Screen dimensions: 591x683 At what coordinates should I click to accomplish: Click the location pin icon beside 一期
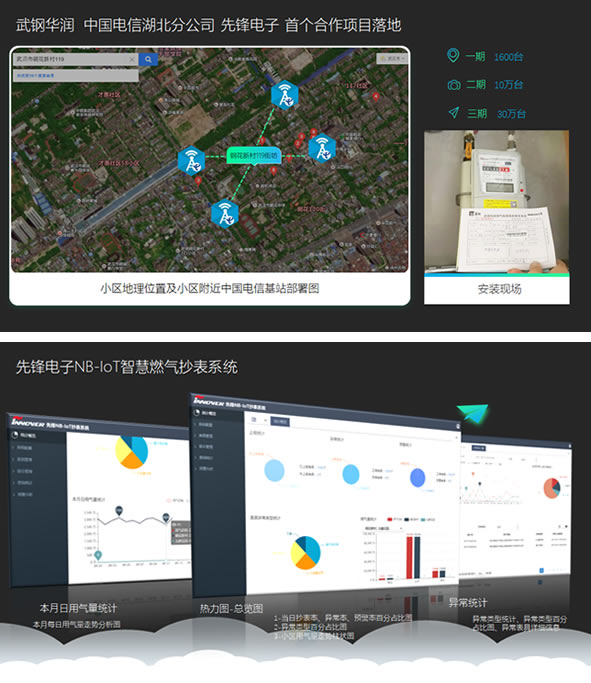453,56
